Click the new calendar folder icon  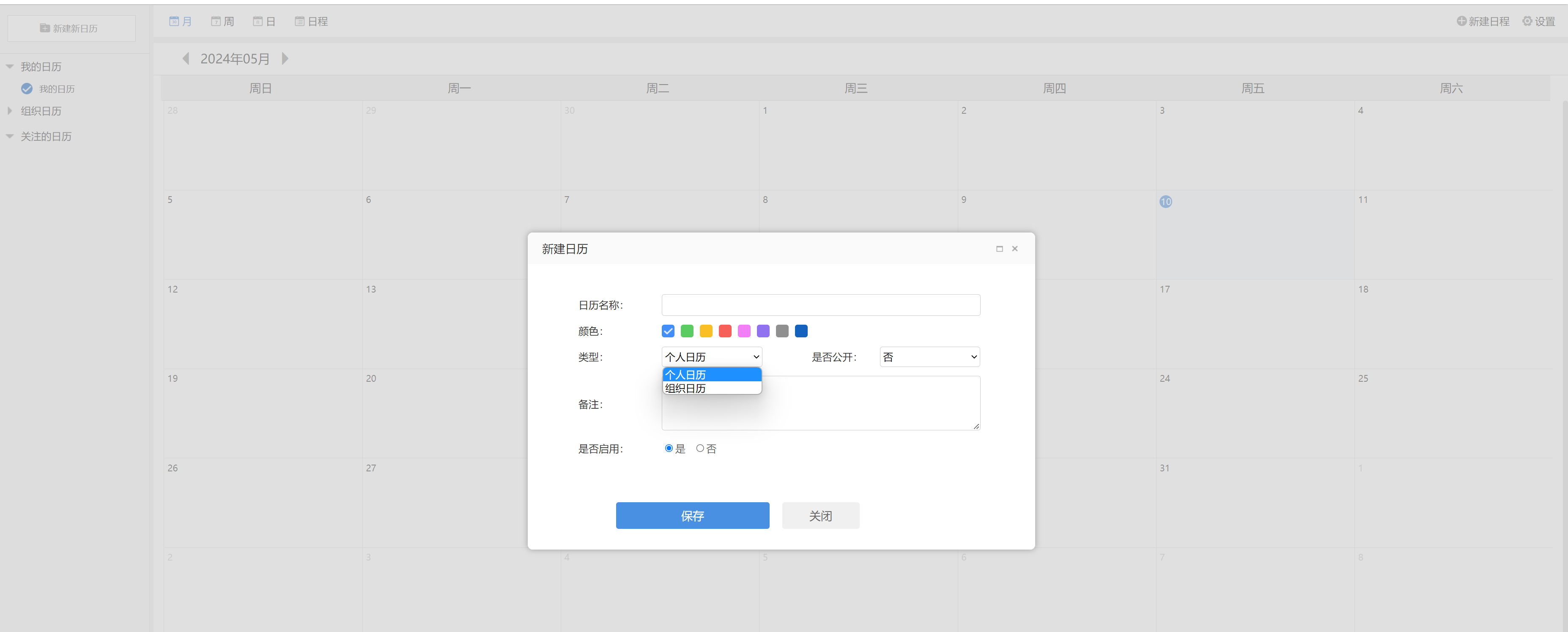pos(45,28)
